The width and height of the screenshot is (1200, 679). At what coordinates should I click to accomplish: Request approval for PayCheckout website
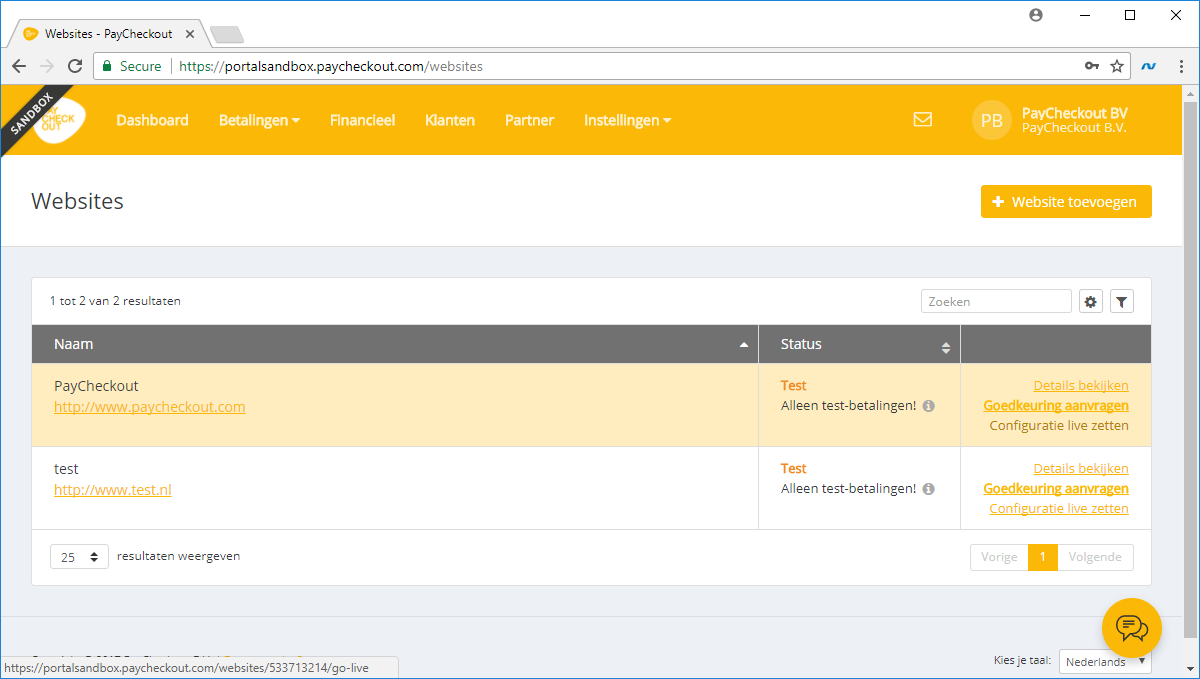pos(1056,406)
